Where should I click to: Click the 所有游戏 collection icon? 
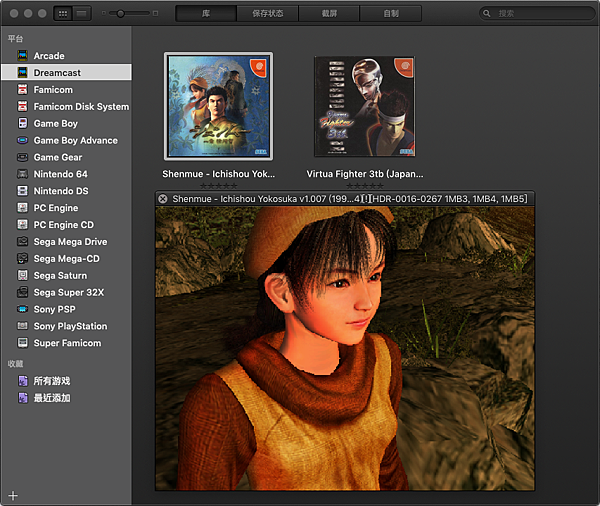(23, 381)
